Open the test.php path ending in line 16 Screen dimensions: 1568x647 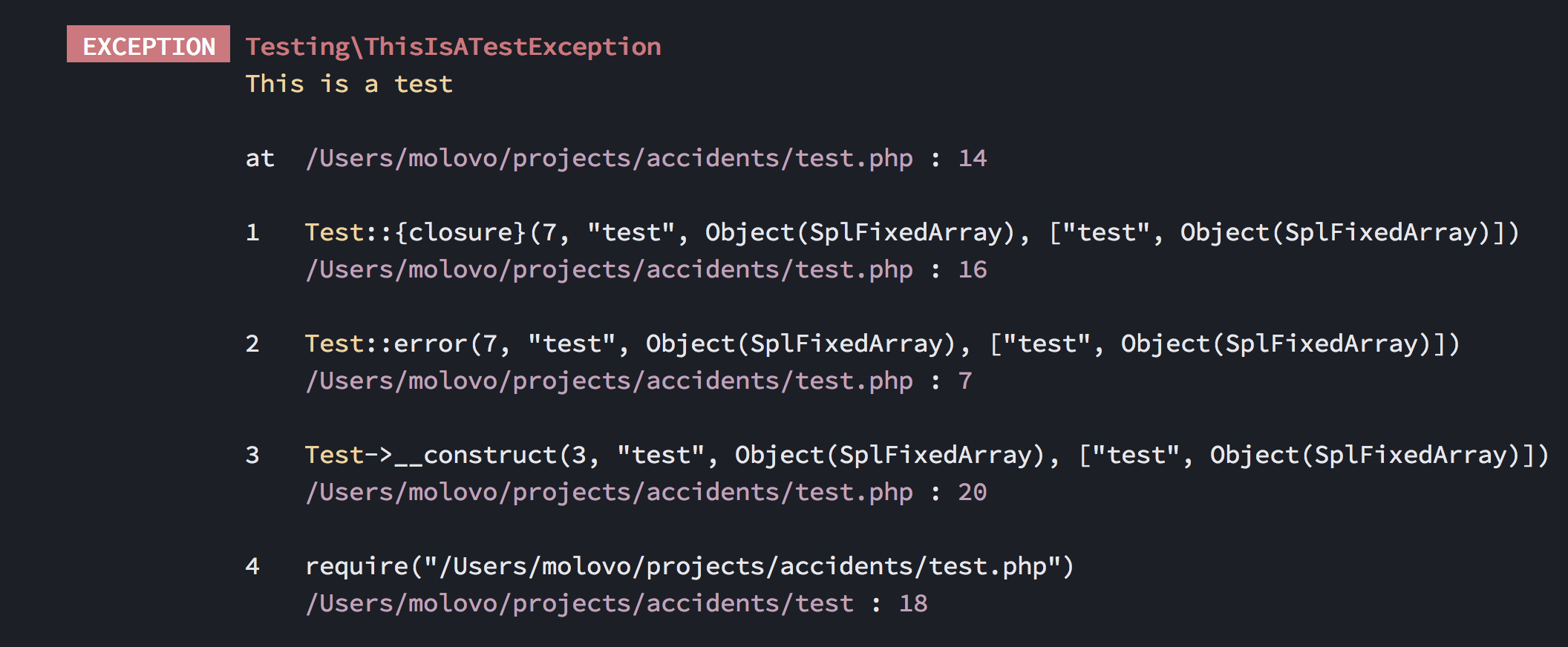click(609, 269)
